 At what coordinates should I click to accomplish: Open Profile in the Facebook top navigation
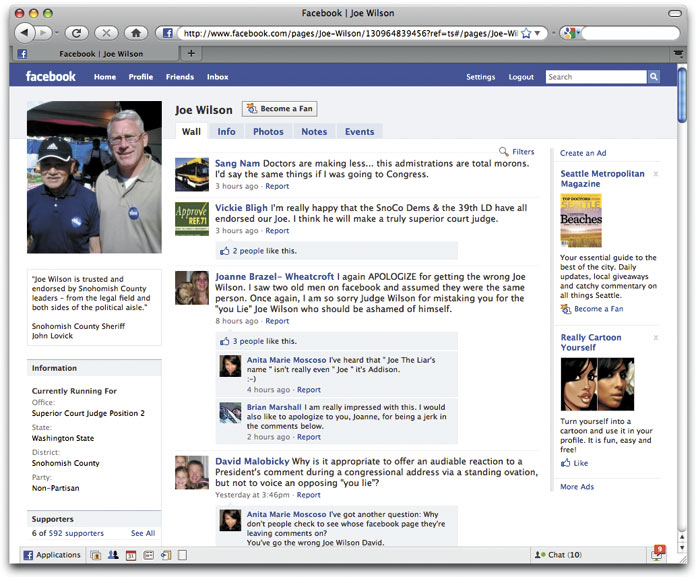point(141,77)
